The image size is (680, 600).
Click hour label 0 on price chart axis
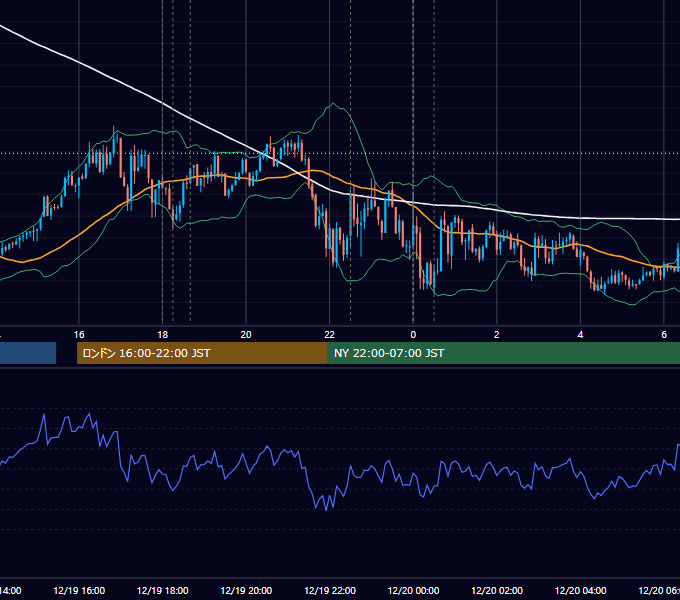pyautogui.click(x=413, y=335)
